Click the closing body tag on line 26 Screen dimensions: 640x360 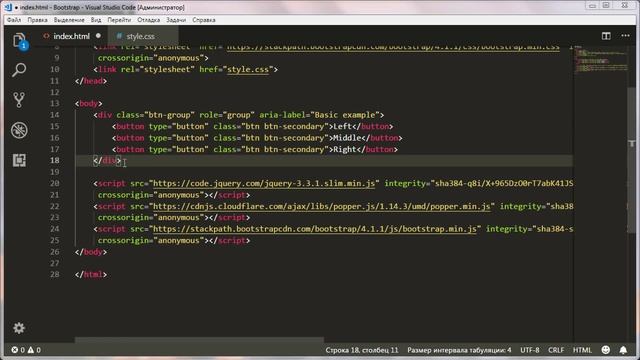[x=91, y=252]
